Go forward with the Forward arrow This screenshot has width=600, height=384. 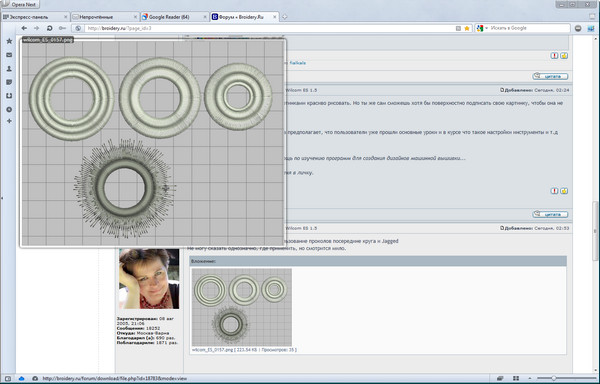36,28
